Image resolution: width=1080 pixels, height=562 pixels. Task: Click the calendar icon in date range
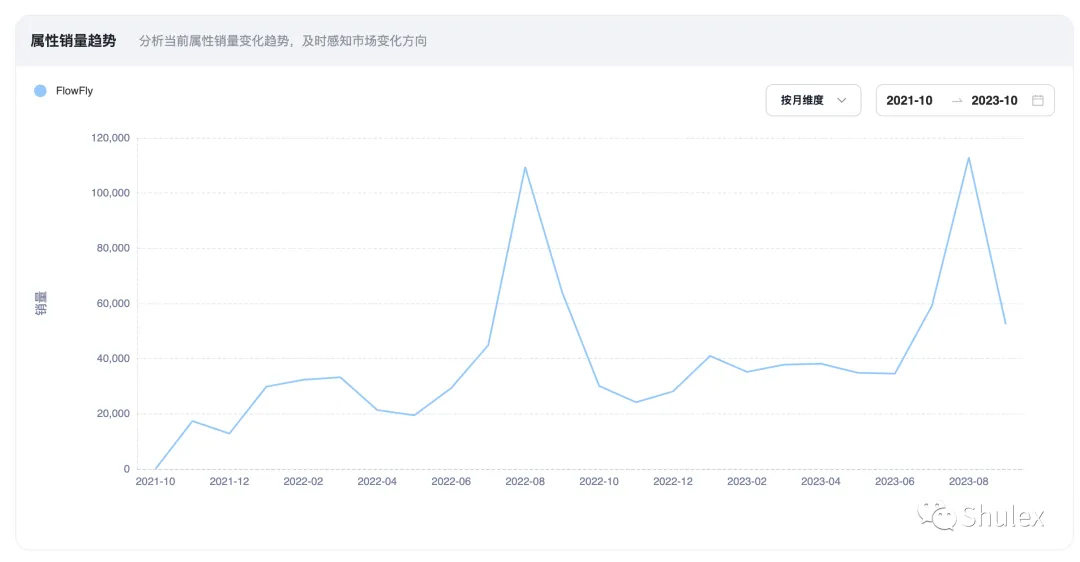(x=1037, y=101)
